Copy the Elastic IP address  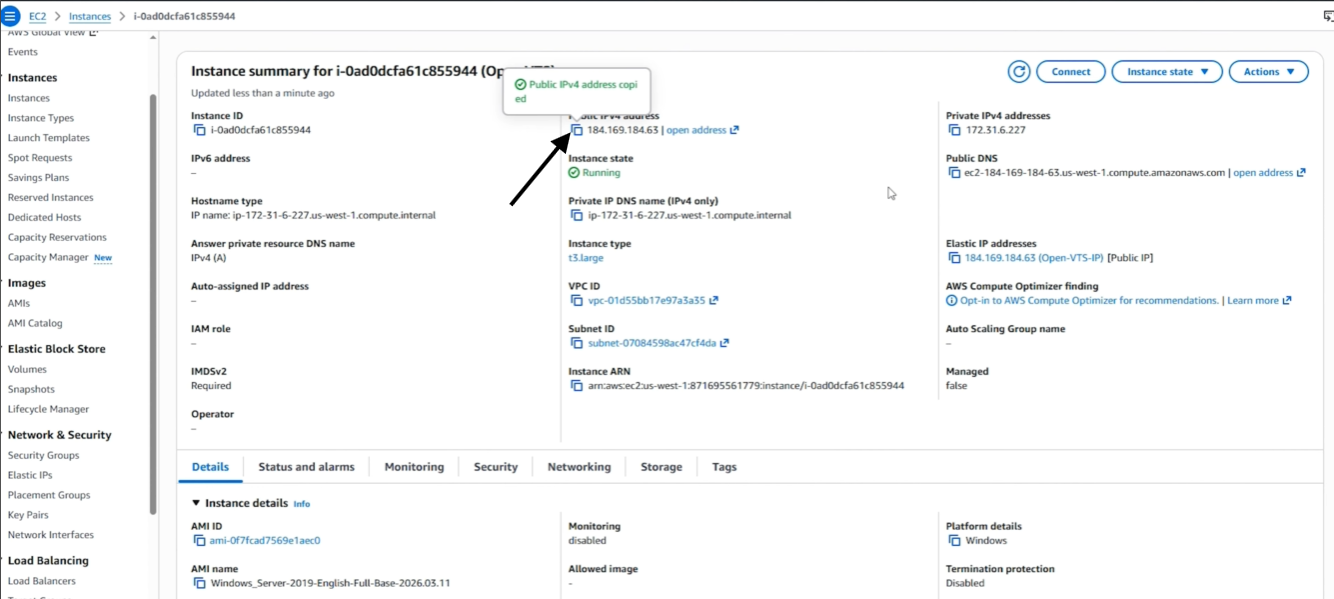(x=954, y=258)
